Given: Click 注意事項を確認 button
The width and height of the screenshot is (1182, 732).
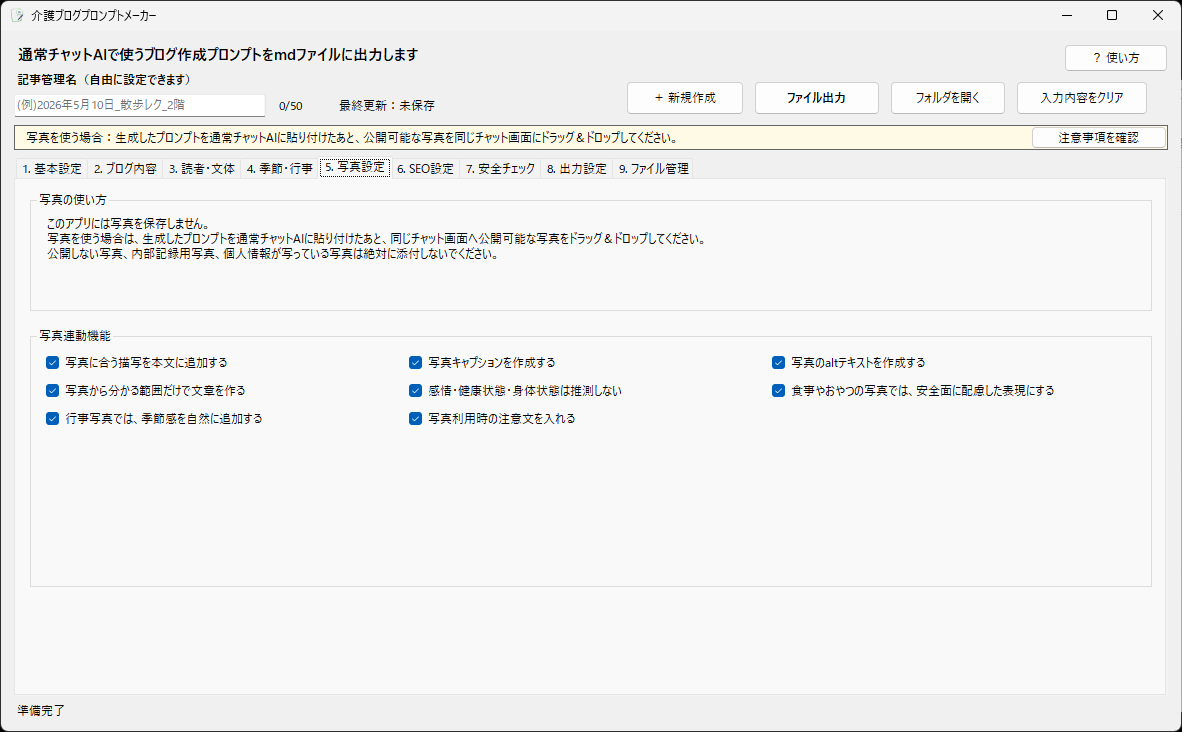Looking at the screenshot, I should pos(1098,138).
